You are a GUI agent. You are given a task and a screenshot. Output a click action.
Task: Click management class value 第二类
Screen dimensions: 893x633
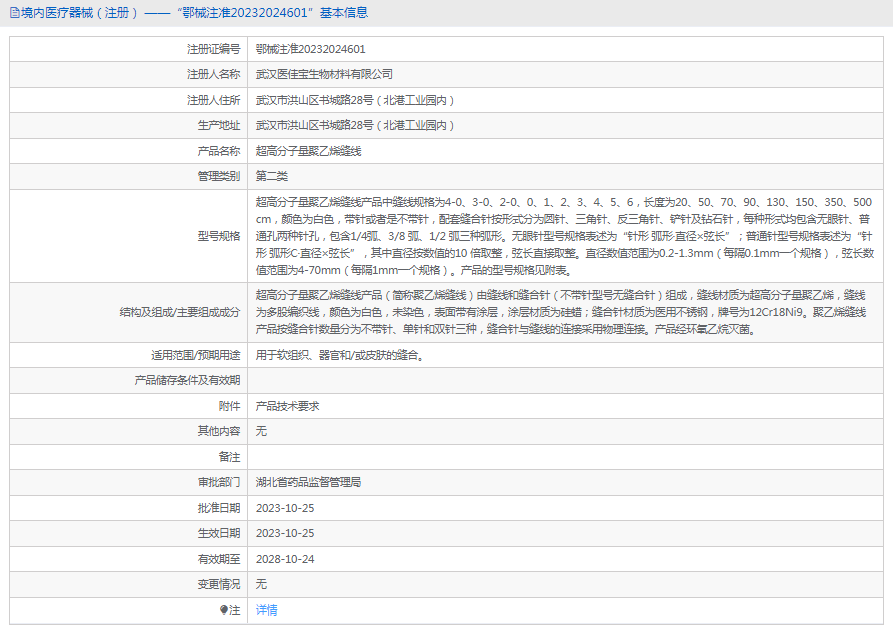coord(272,177)
